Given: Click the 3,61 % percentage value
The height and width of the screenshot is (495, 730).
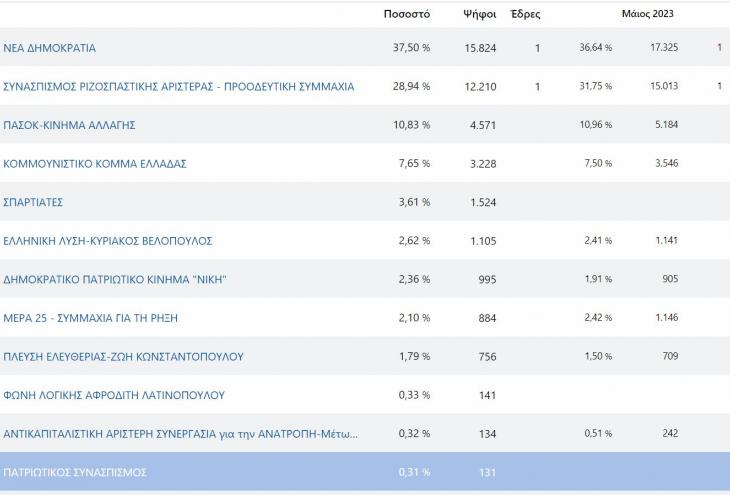Looking at the screenshot, I should coord(414,202).
